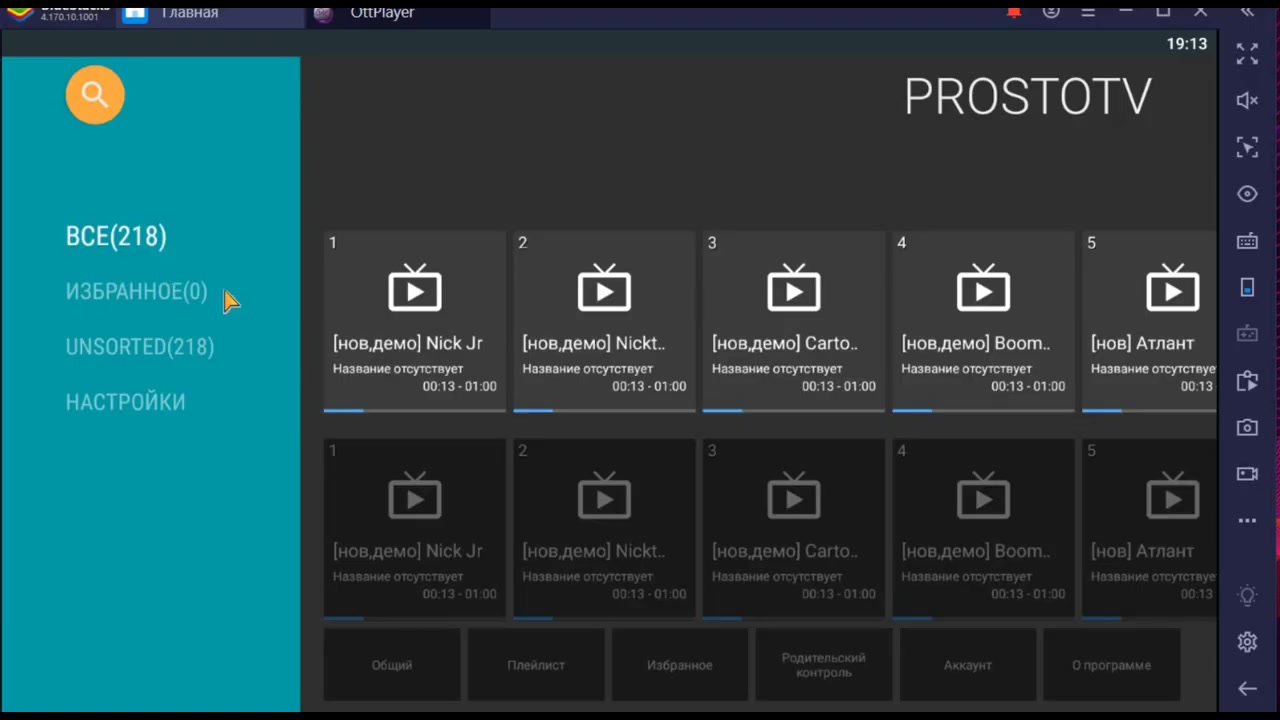
Task: Select the dimmed Boom.. channel card
Action: pos(983,529)
